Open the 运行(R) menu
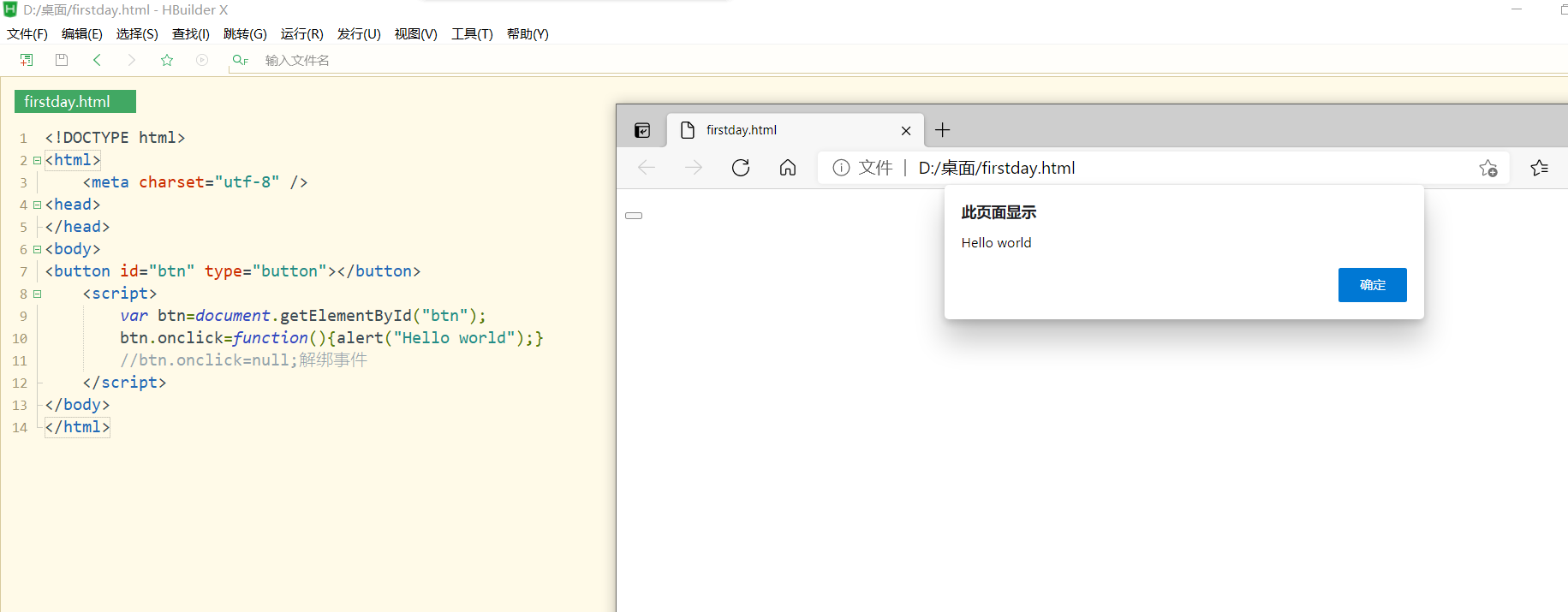1568x612 pixels. [x=302, y=34]
